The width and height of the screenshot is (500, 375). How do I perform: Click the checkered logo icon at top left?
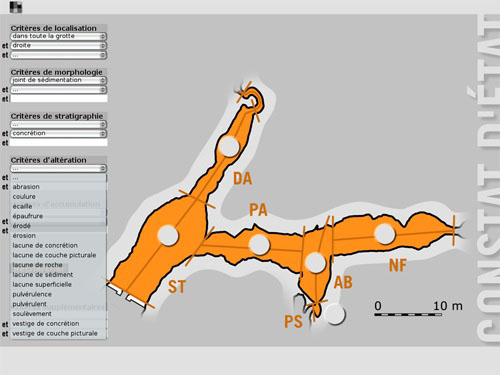point(16,7)
